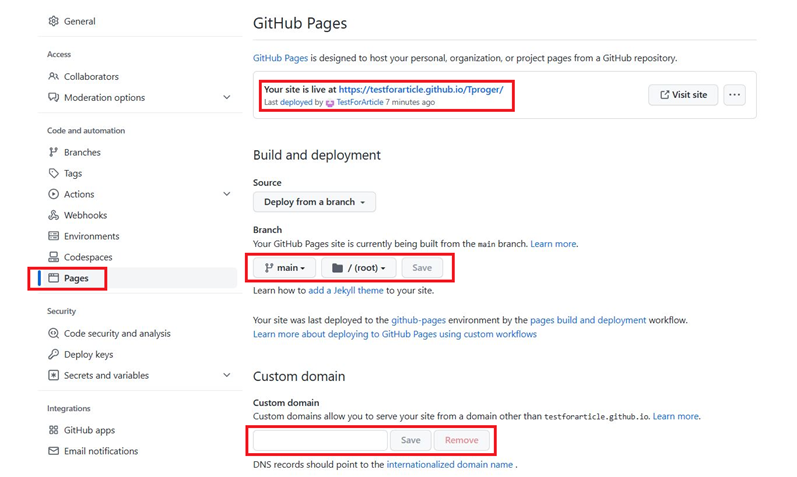Click Learn more link under Custom domain
The width and height of the screenshot is (797, 477).
pos(676,416)
